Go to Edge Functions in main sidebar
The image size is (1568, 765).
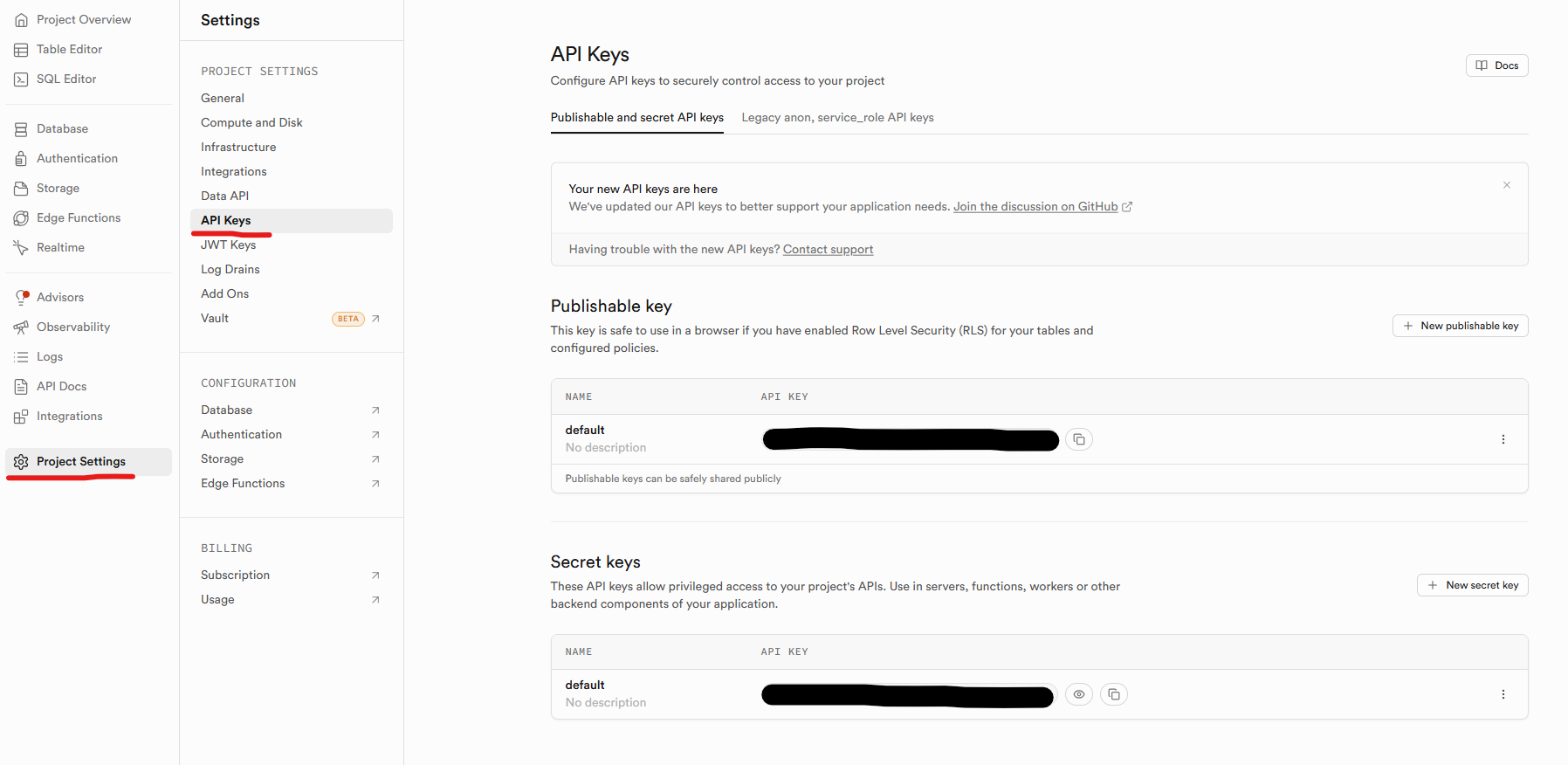pos(79,217)
